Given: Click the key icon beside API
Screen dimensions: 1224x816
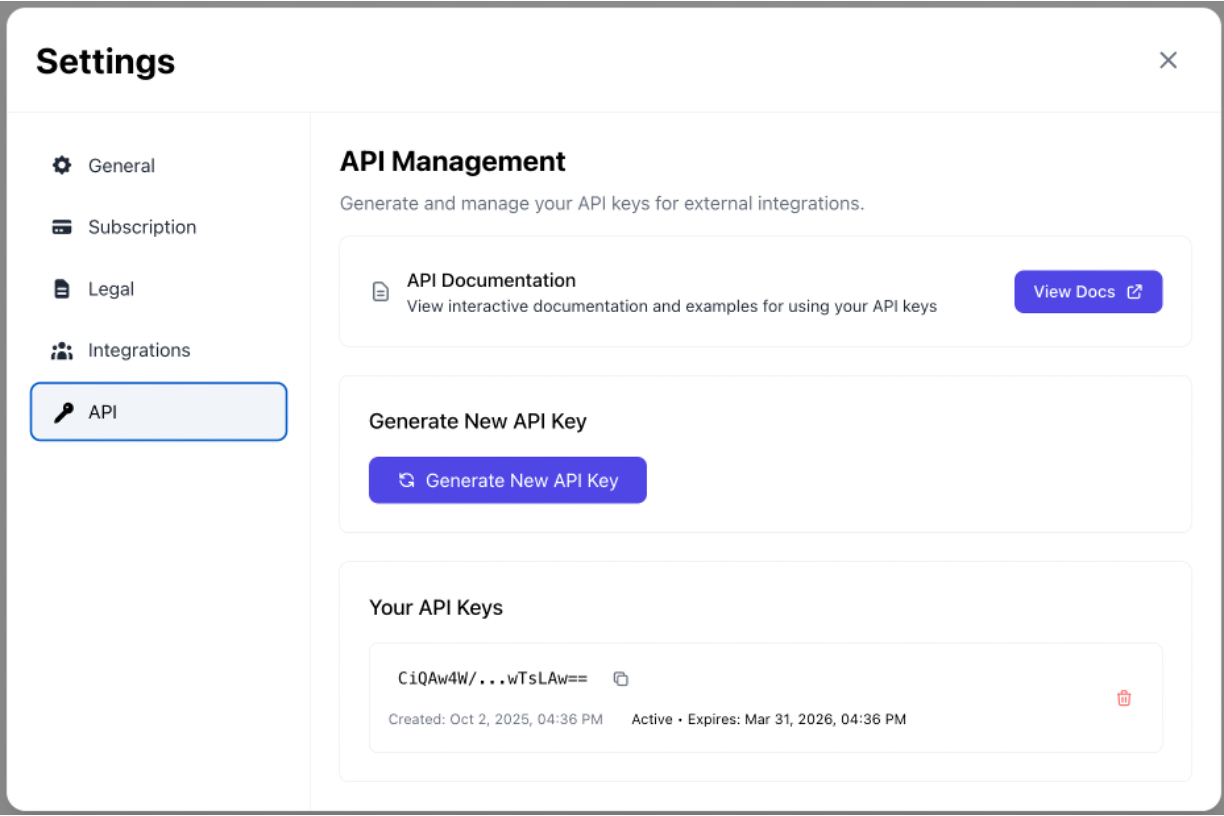Looking at the screenshot, I should (62, 411).
